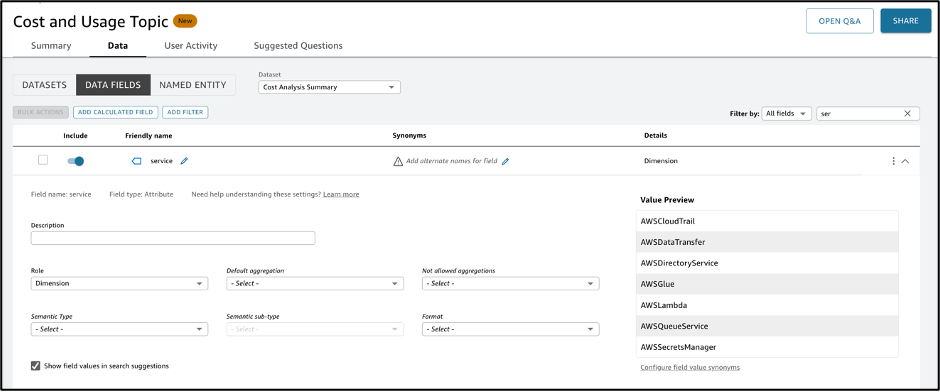Click the 'Field name: service' text
The image size is (940, 392).
pyautogui.click(x=61, y=194)
